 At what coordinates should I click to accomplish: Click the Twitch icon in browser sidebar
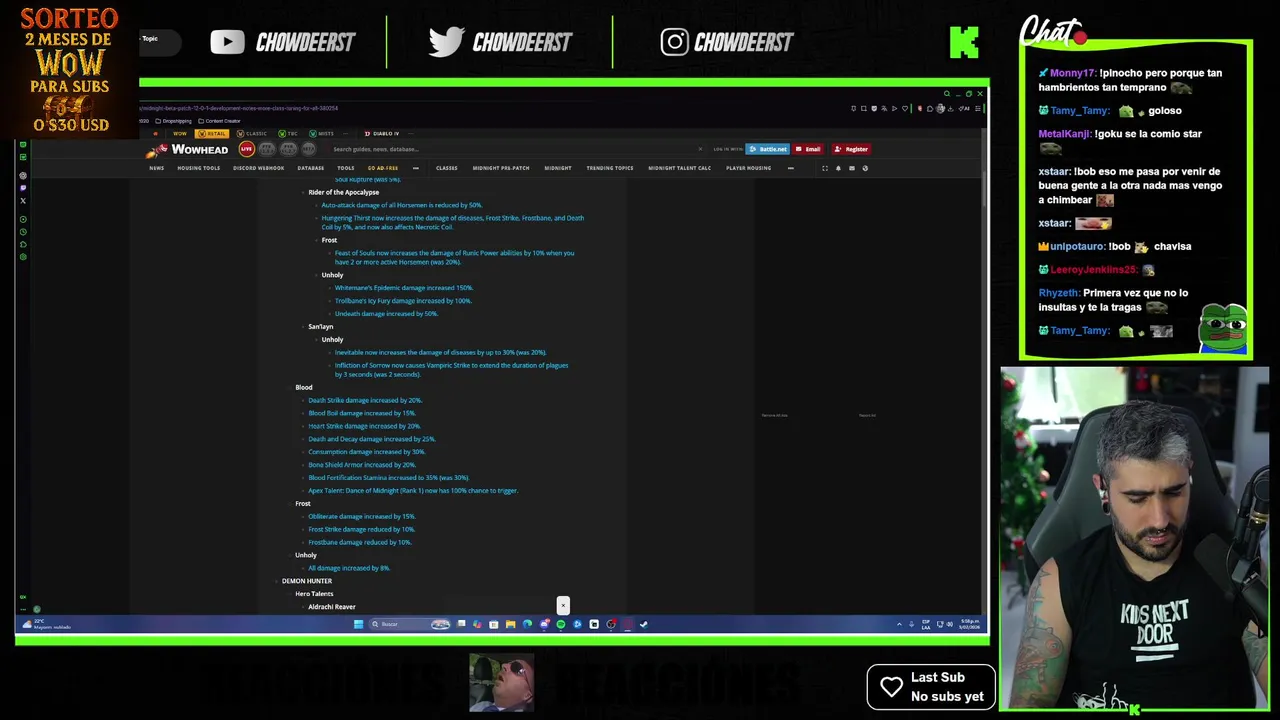(23, 188)
